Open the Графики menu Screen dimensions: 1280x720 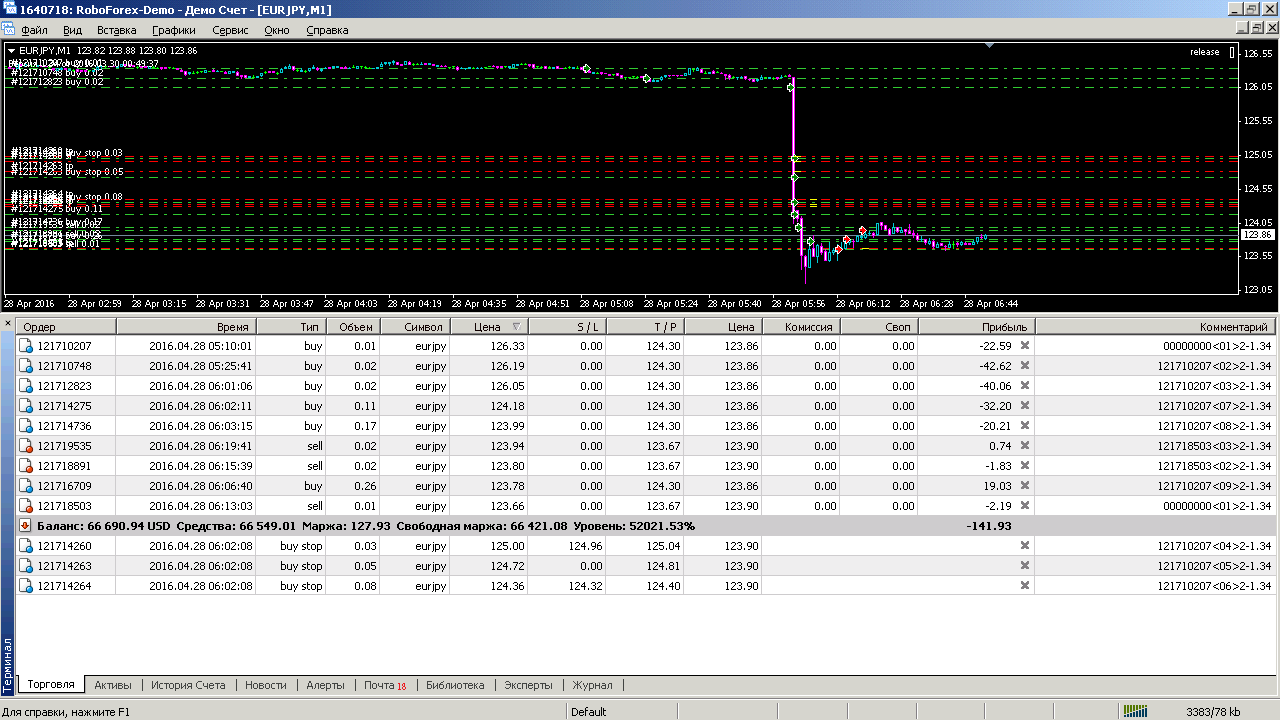click(x=174, y=30)
